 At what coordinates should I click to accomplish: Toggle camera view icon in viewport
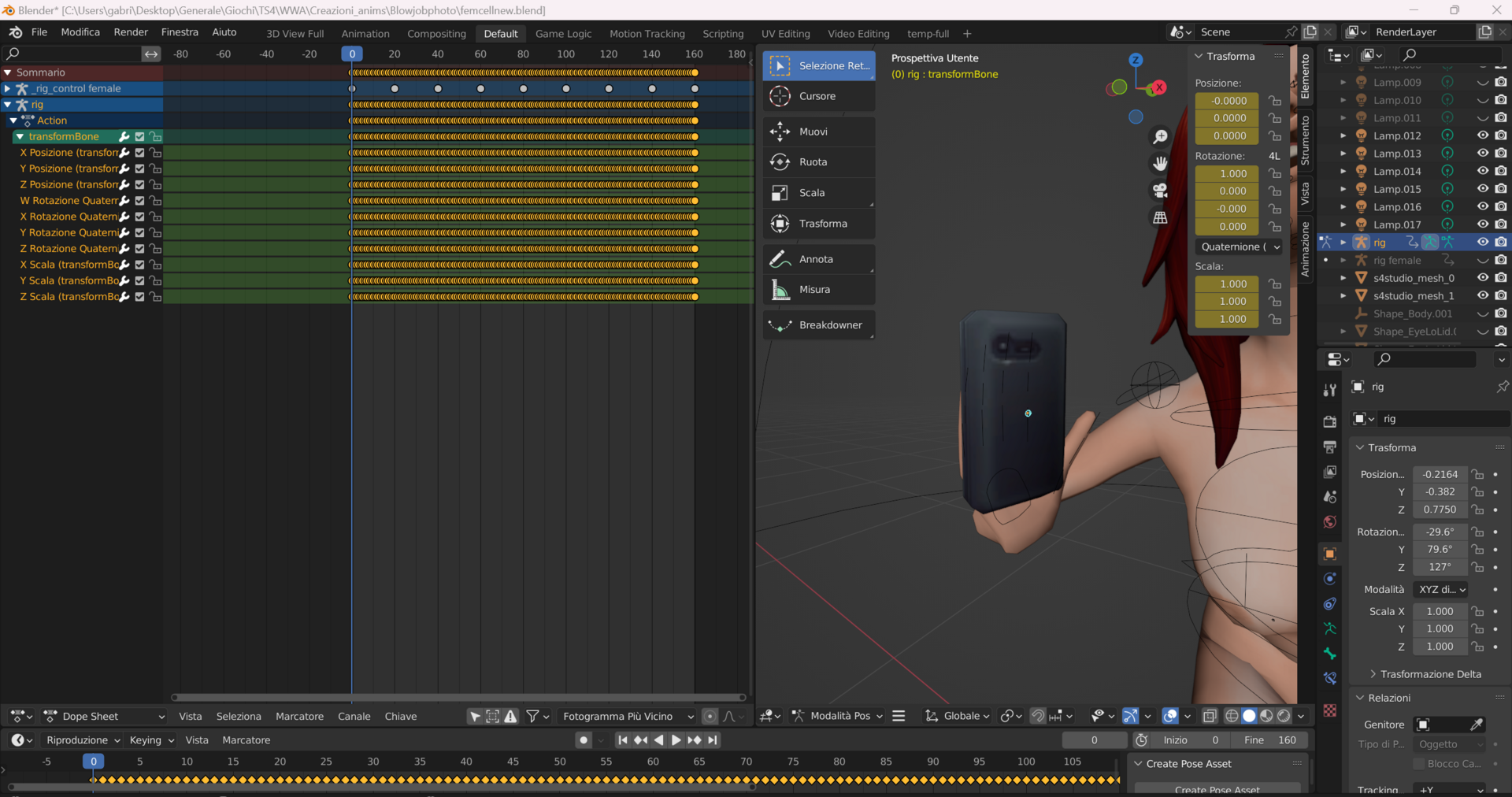click(x=1160, y=191)
